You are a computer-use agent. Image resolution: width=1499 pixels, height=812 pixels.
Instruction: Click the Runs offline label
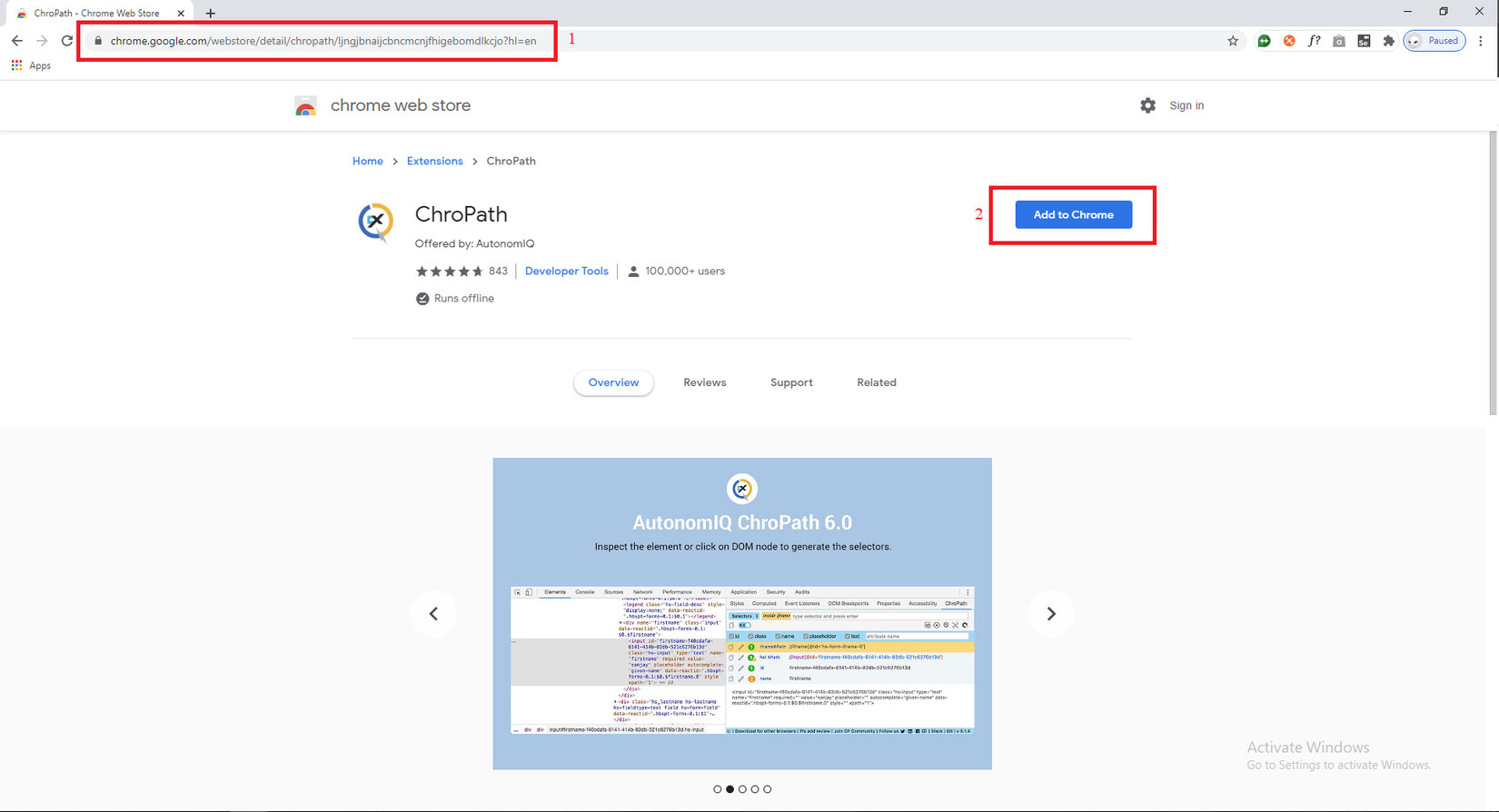tap(463, 298)
